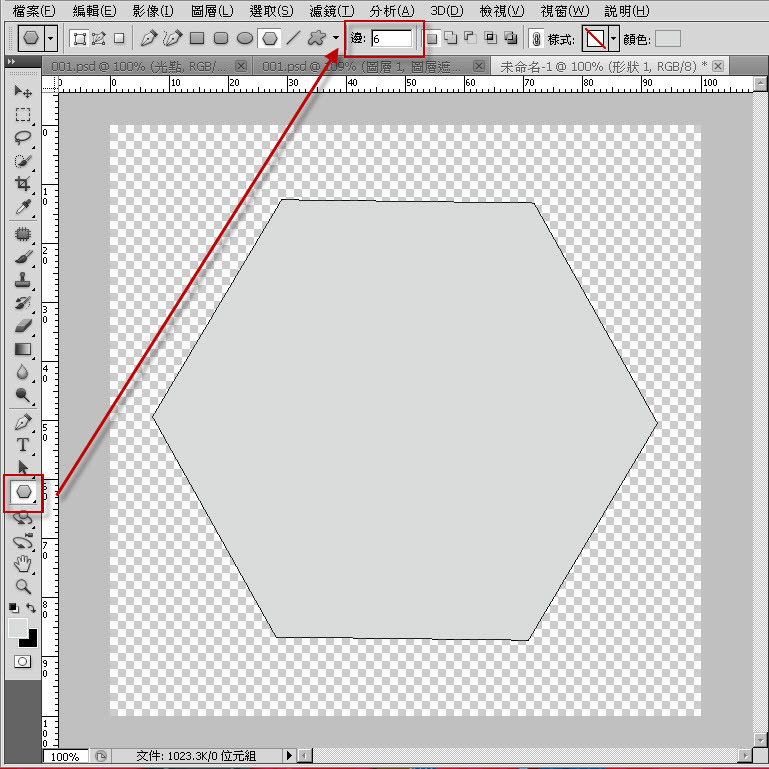This screenshot has width=769, height=769.
Task: Open the 檔案 (File) menu
Action: point(34,11)
